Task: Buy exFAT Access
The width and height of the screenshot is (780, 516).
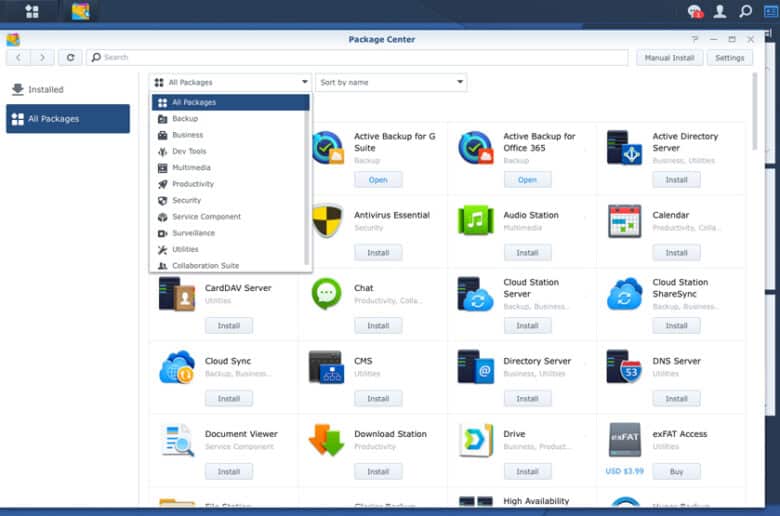Action: click(x=677, y=472)
